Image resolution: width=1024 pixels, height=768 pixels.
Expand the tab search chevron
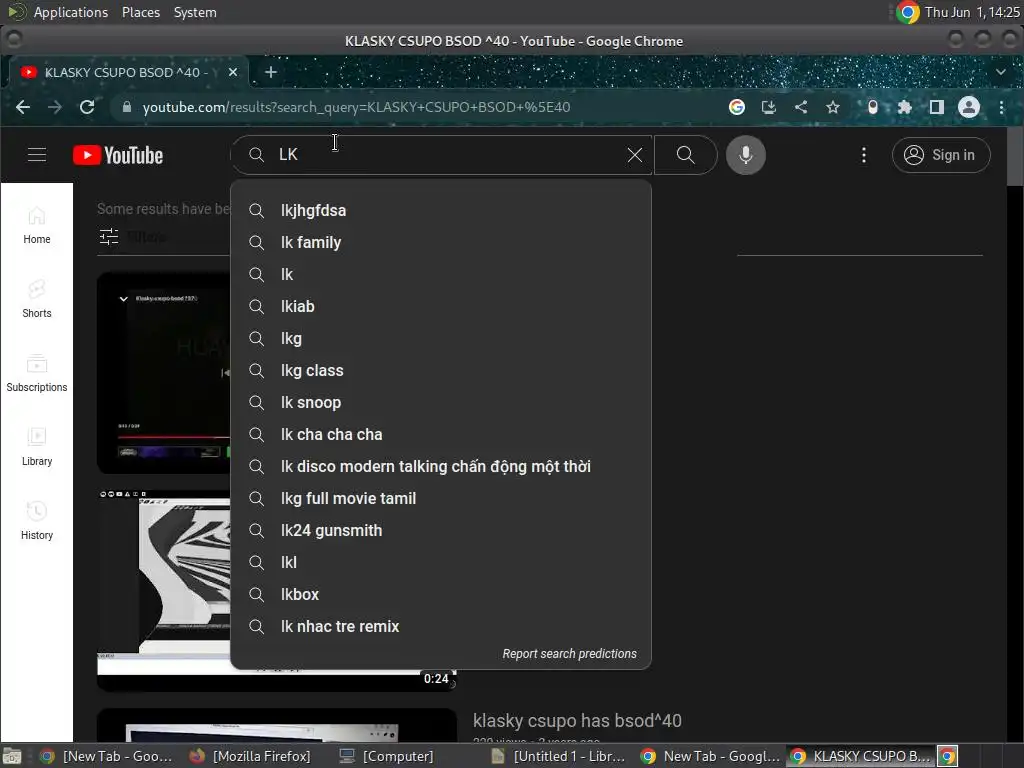(x=1000, y=72)
